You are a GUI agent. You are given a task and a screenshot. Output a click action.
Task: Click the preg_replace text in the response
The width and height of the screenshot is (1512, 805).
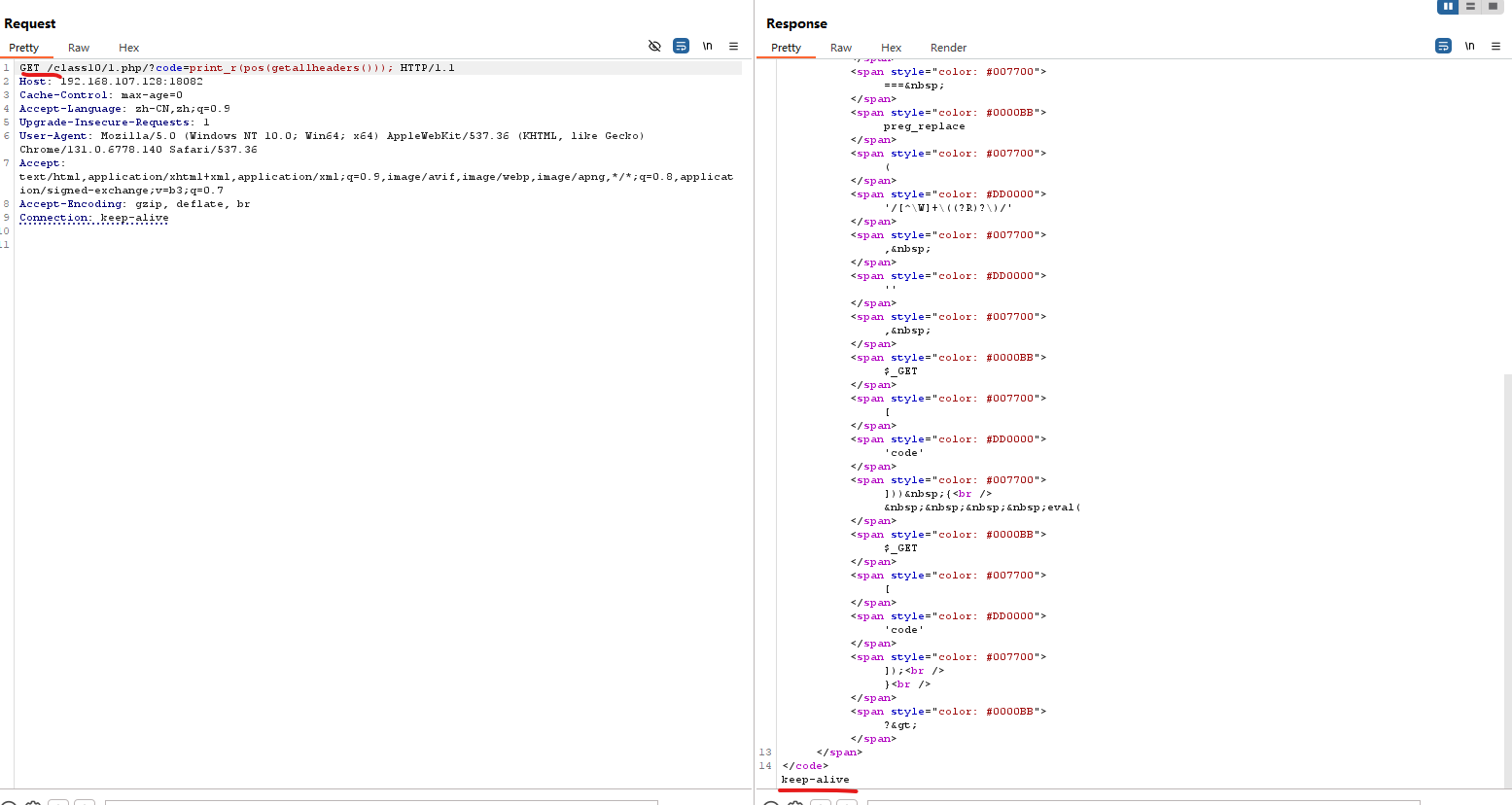[925, 126]
